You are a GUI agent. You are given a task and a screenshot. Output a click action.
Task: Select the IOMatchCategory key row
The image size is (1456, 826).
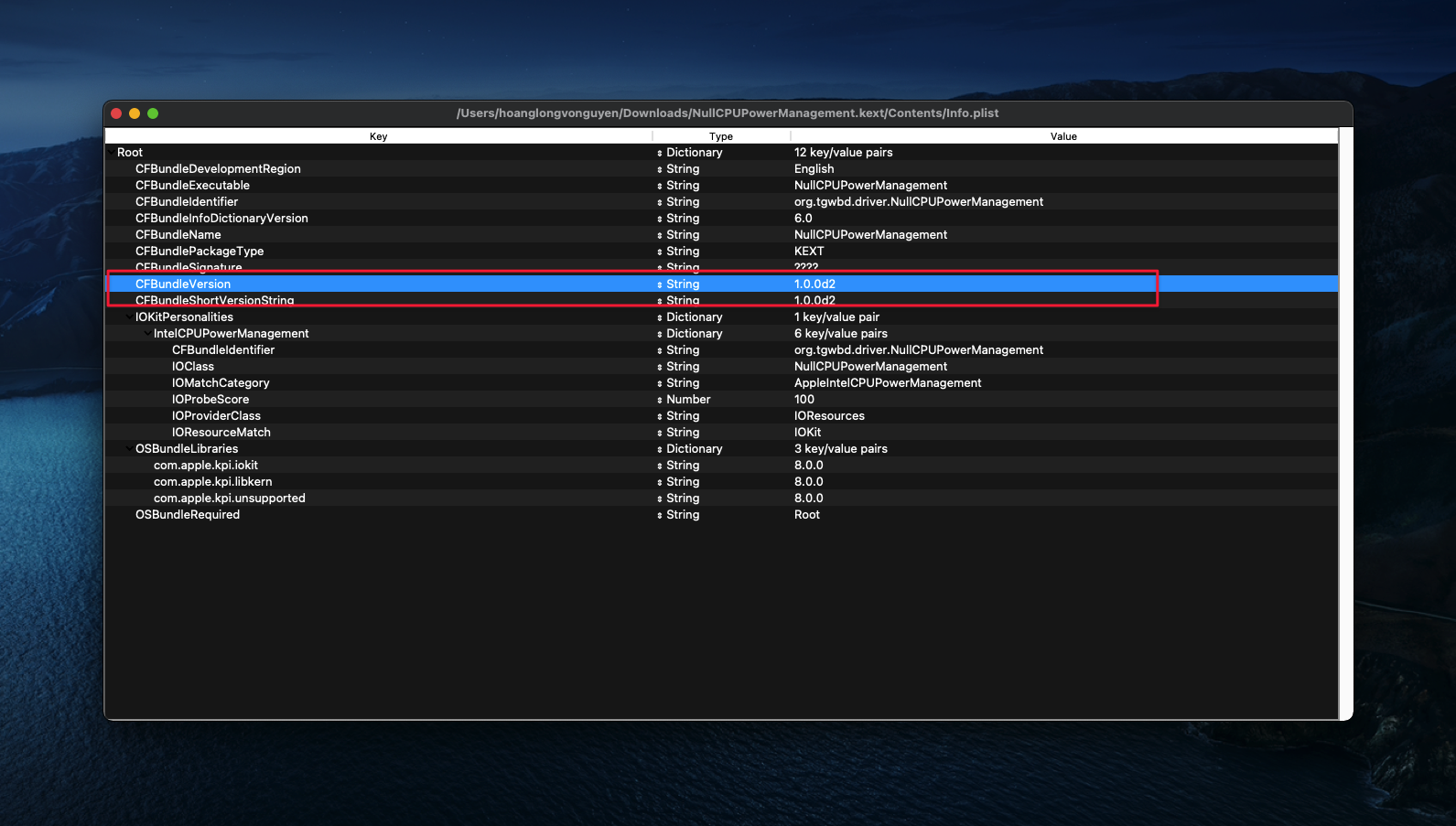click(x=221, y=383)
